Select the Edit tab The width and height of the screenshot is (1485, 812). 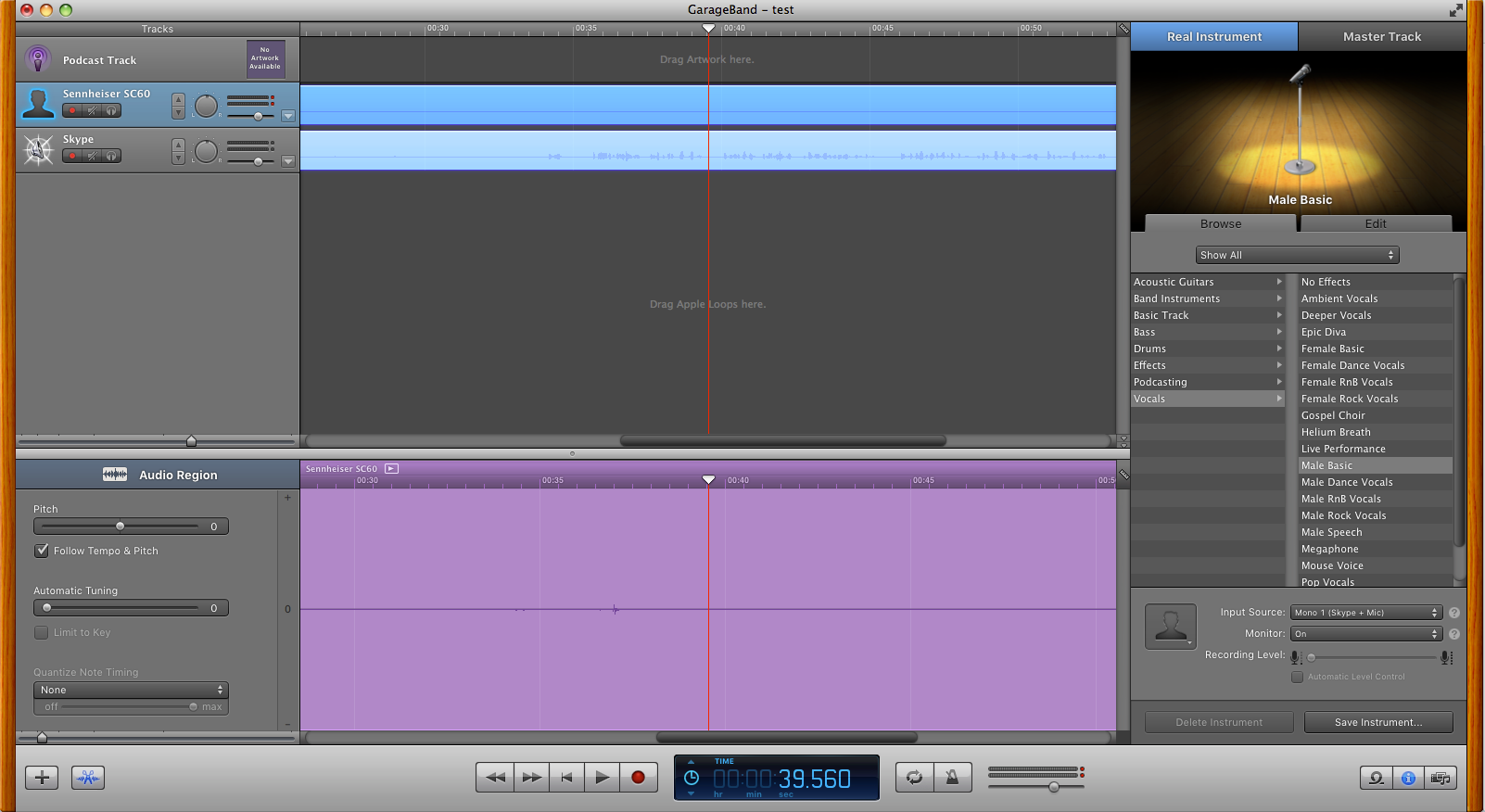[x=1376, y=223]
